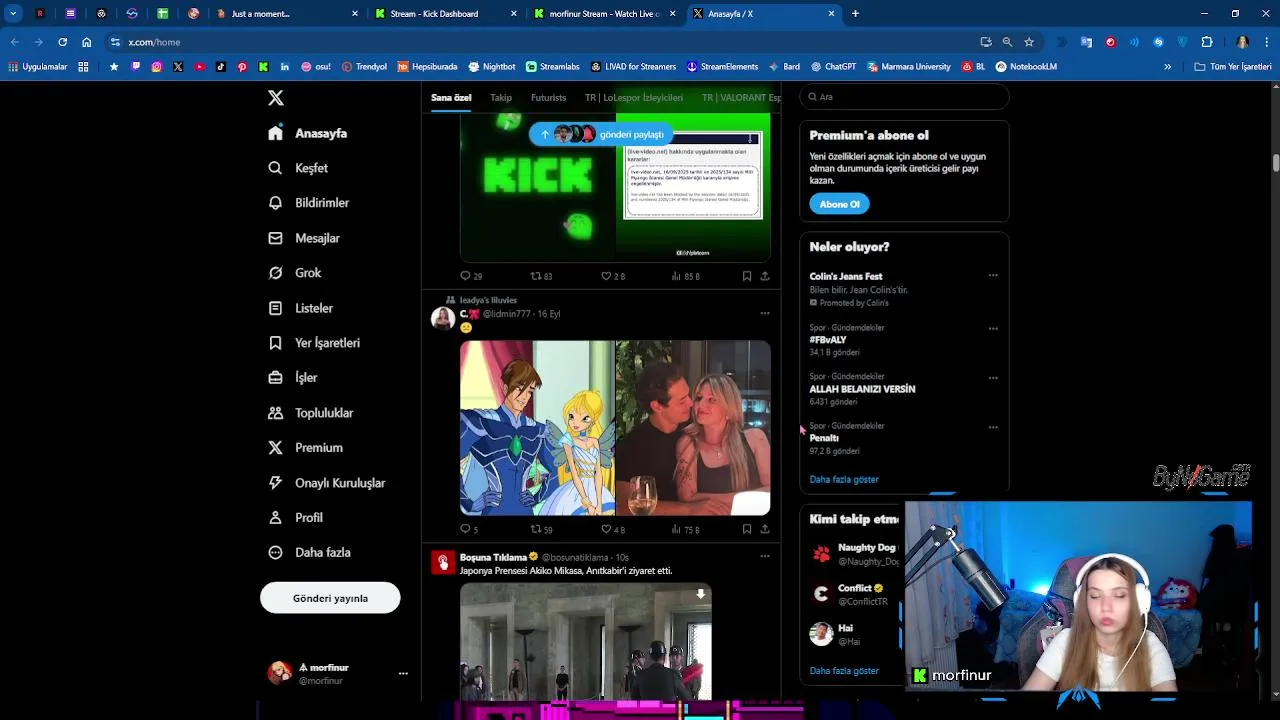Open Mesajlar in the sidebar

point(304,238)
